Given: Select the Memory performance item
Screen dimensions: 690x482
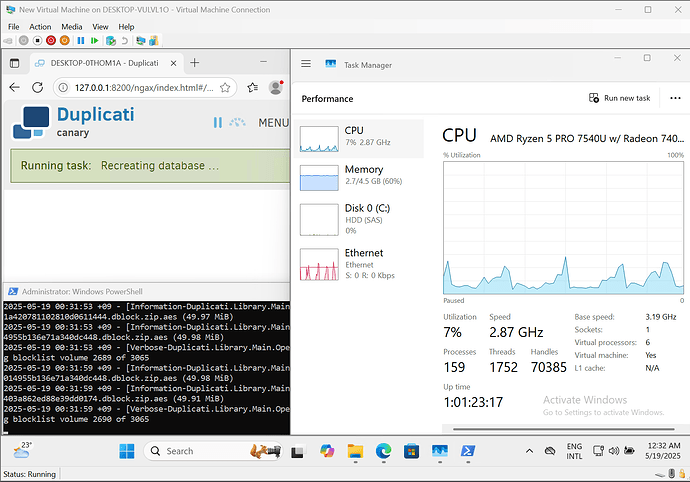Looking at the screenshot, I should [359, 177].
